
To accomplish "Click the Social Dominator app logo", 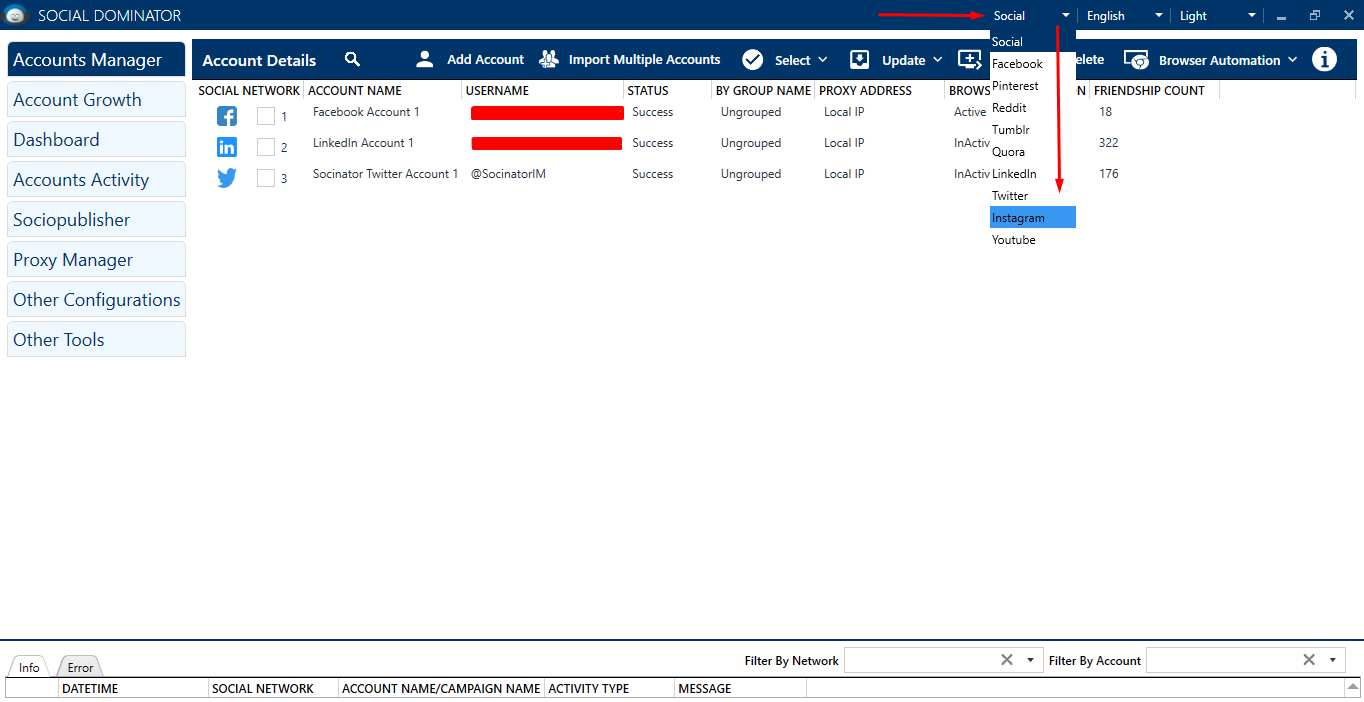I will point(16,15).
